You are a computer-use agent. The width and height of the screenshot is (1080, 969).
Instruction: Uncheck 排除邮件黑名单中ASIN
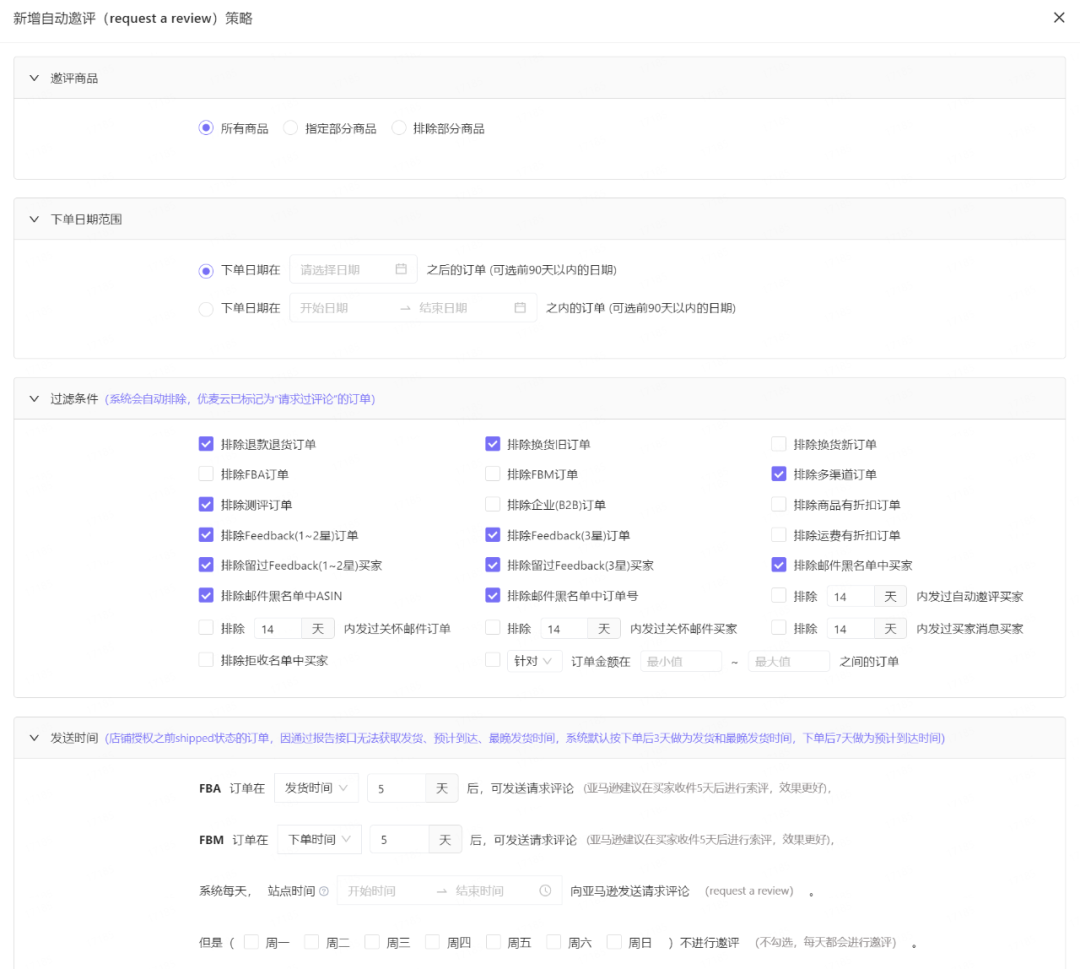click(206, 595)
